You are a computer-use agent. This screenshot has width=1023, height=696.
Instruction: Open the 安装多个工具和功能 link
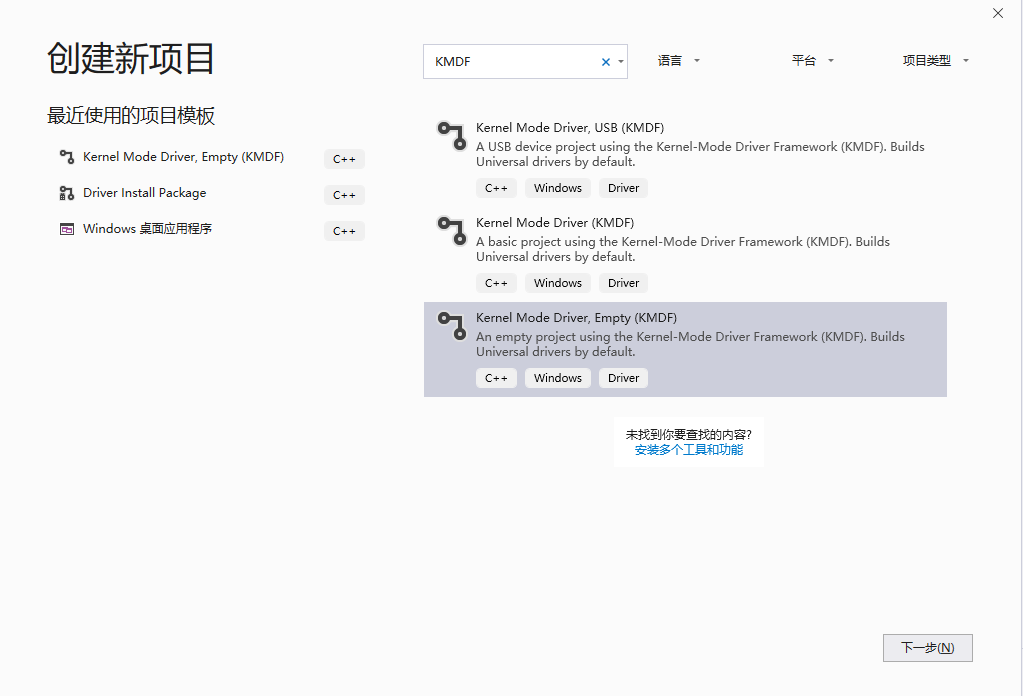point(688,450)
